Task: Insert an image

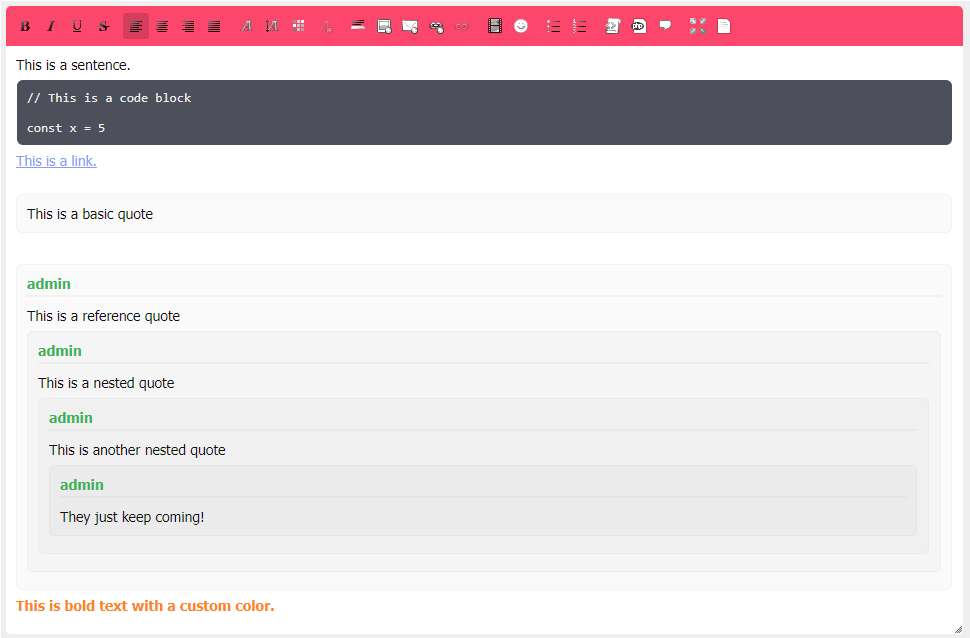Action: 384,26
